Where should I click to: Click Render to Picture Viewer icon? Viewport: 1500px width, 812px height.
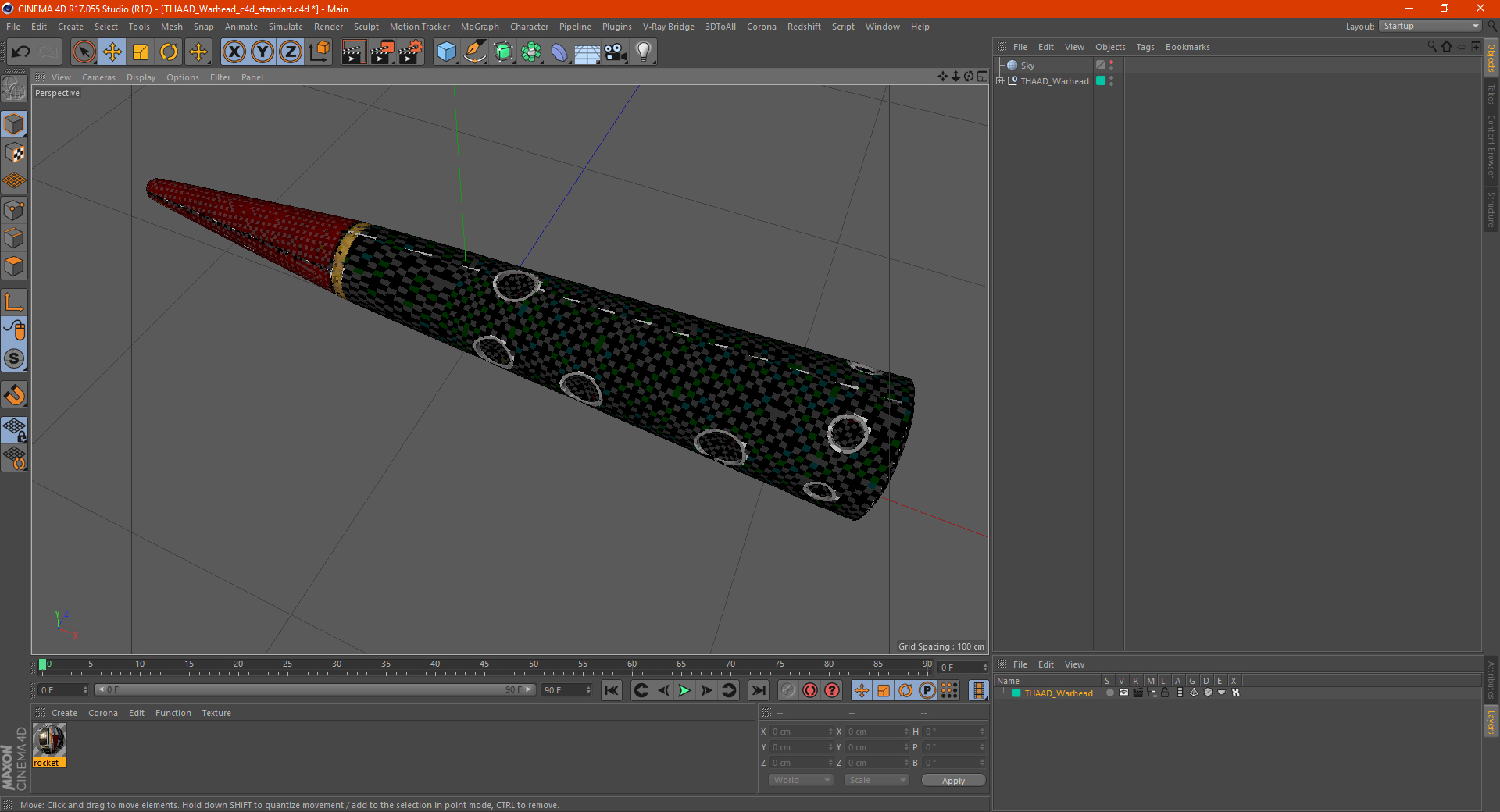382,52
